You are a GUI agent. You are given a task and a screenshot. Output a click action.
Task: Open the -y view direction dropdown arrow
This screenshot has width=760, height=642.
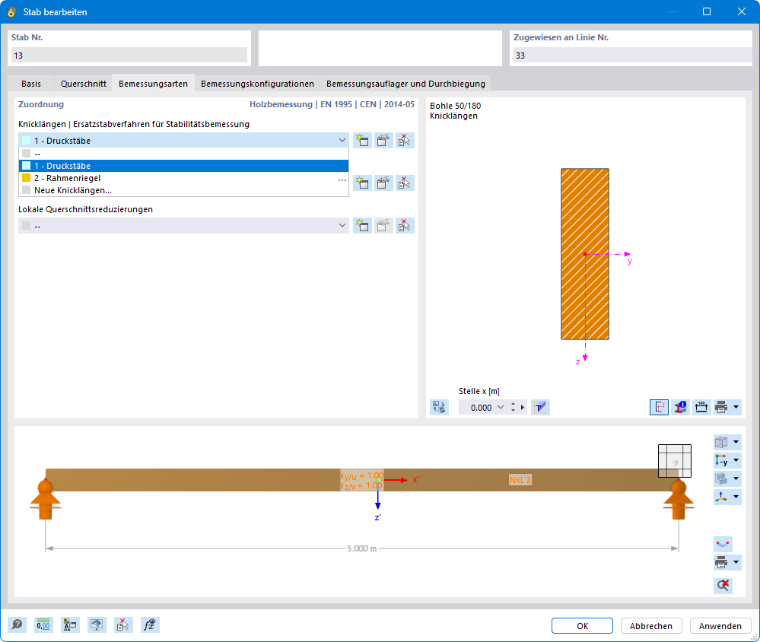click(x=736, y=460)
